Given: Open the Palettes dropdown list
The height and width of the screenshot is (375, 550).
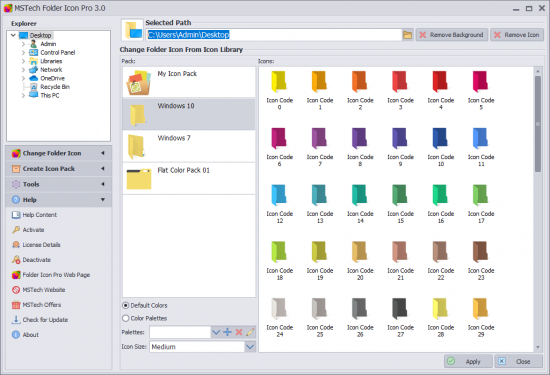Looking at the screenshot, I should [216, 332].
